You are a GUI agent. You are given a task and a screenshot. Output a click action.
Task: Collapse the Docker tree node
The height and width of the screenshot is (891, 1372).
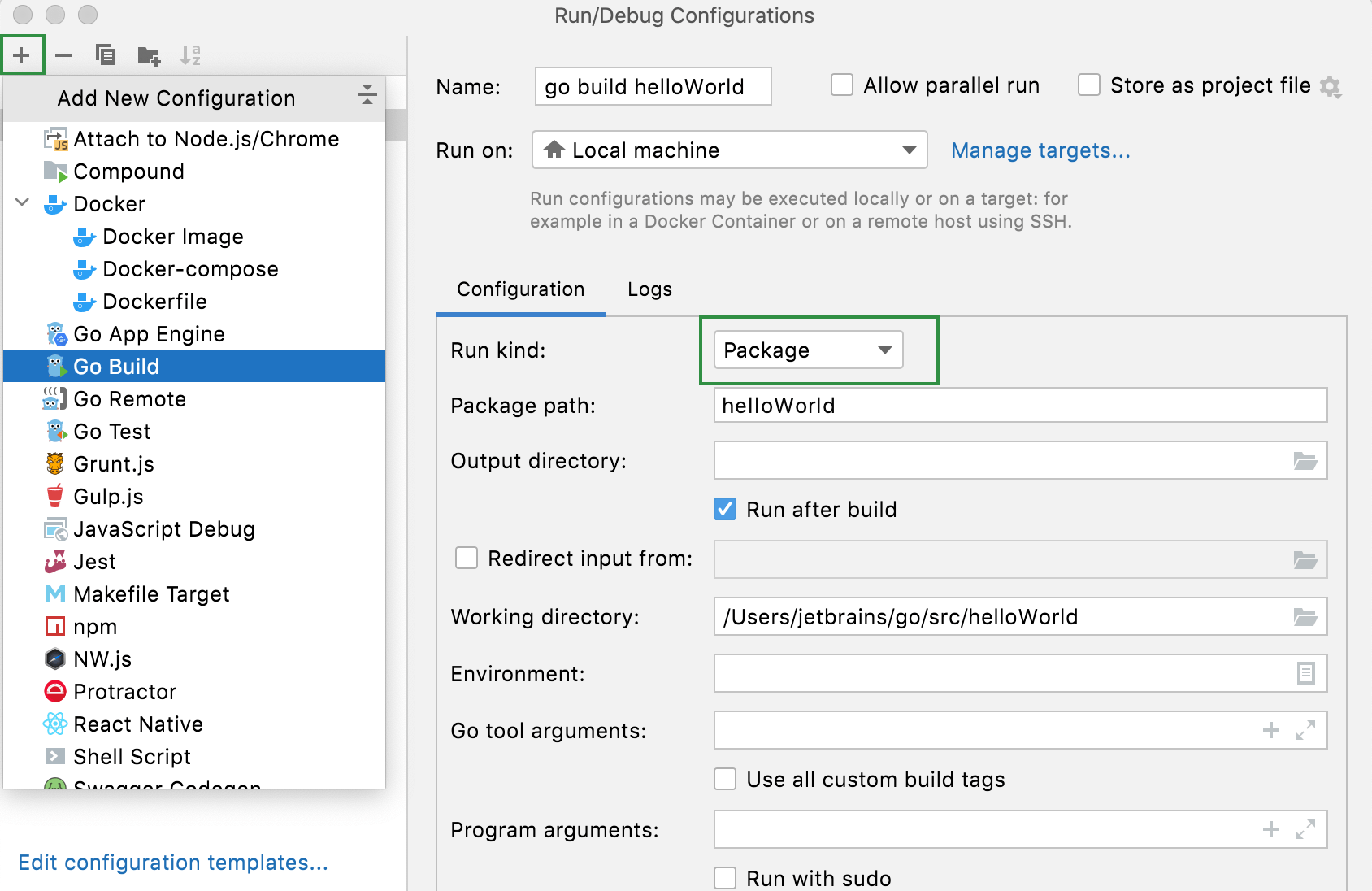[21, 203]
